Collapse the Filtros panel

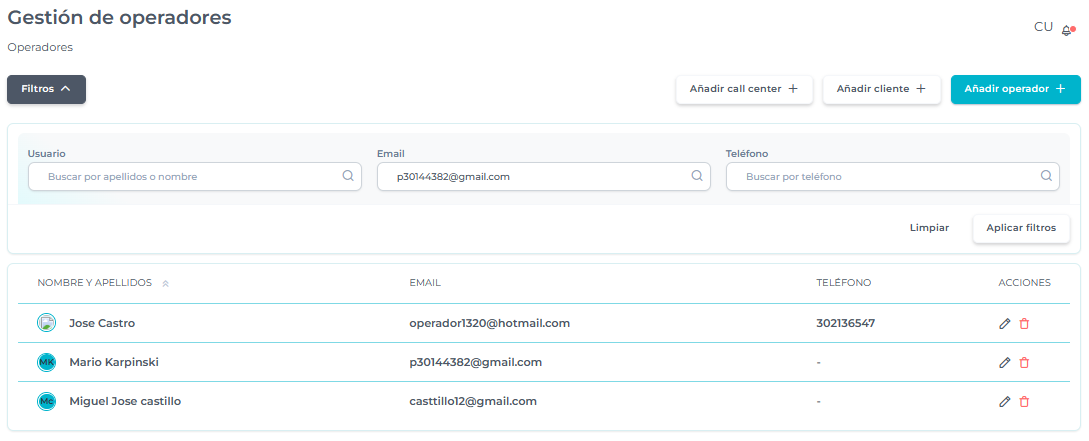(46, 89)
